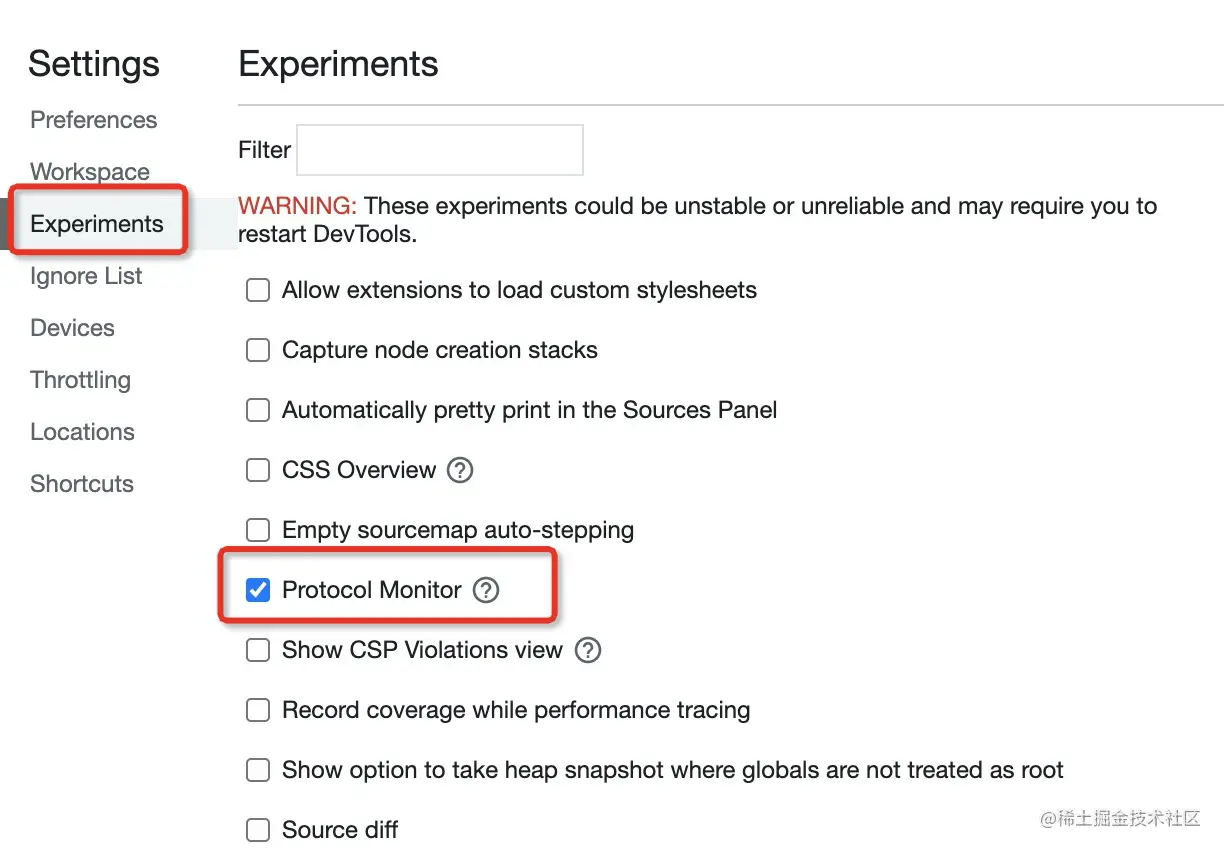
Task: Enable Show CSP Violations view
Action: click(x=258, y=650)
